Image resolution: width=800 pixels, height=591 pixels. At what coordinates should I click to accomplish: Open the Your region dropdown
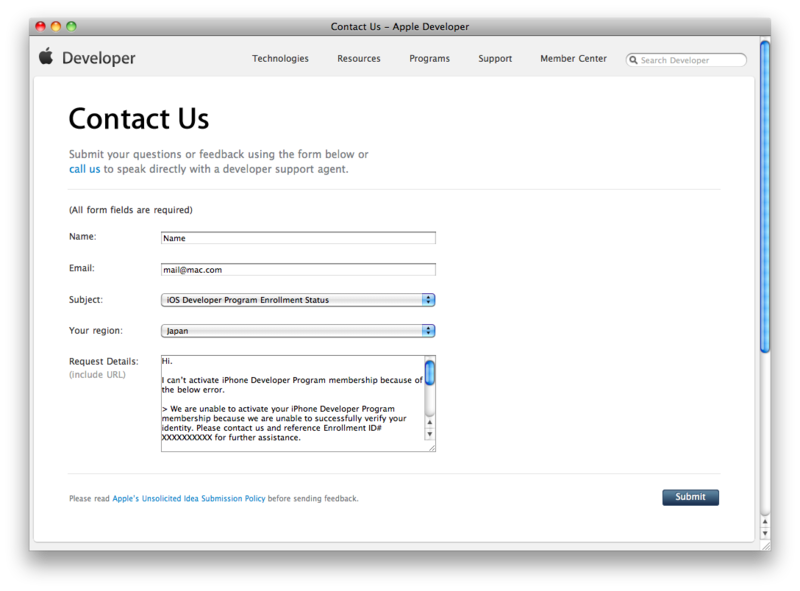[298, 331]
